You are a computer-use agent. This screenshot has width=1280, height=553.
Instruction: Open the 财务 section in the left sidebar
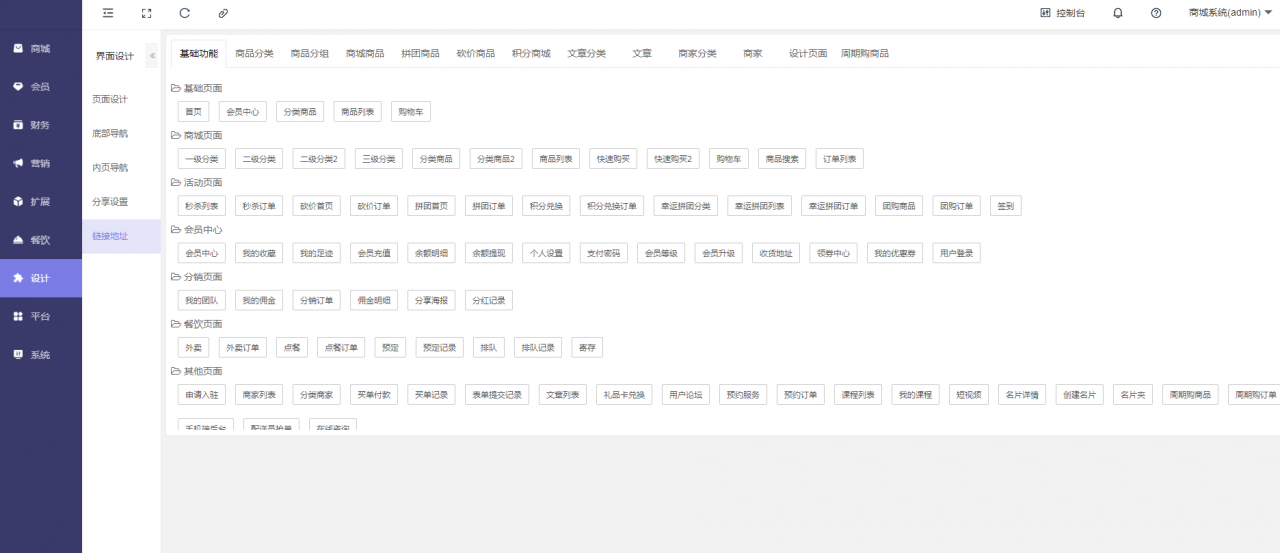click(41, 125)
